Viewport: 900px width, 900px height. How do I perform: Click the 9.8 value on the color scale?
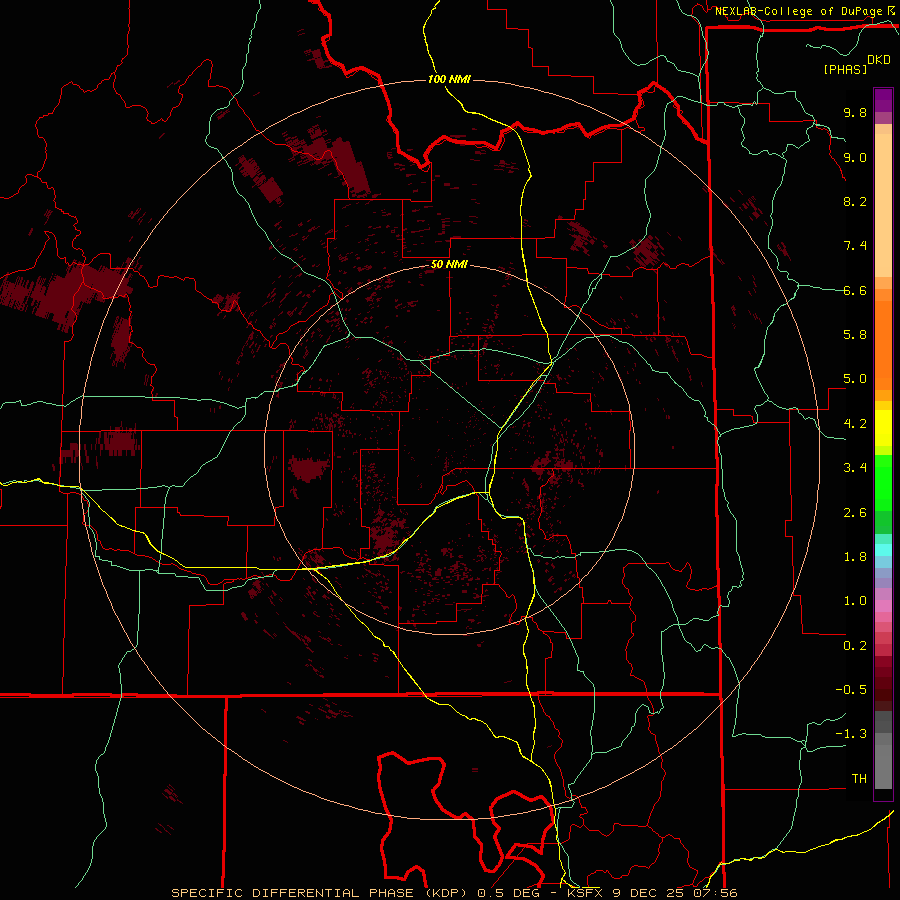coord(855,113)
